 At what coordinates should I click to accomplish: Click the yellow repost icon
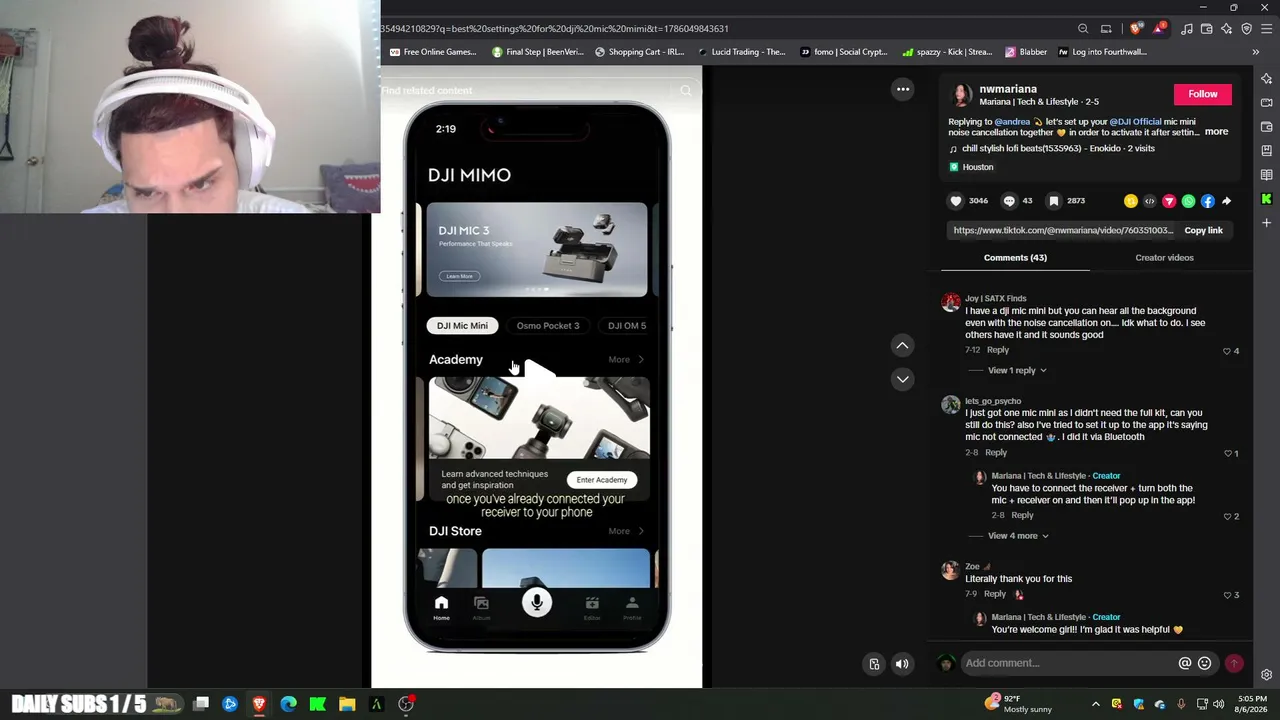click(x=1130, y=201)
